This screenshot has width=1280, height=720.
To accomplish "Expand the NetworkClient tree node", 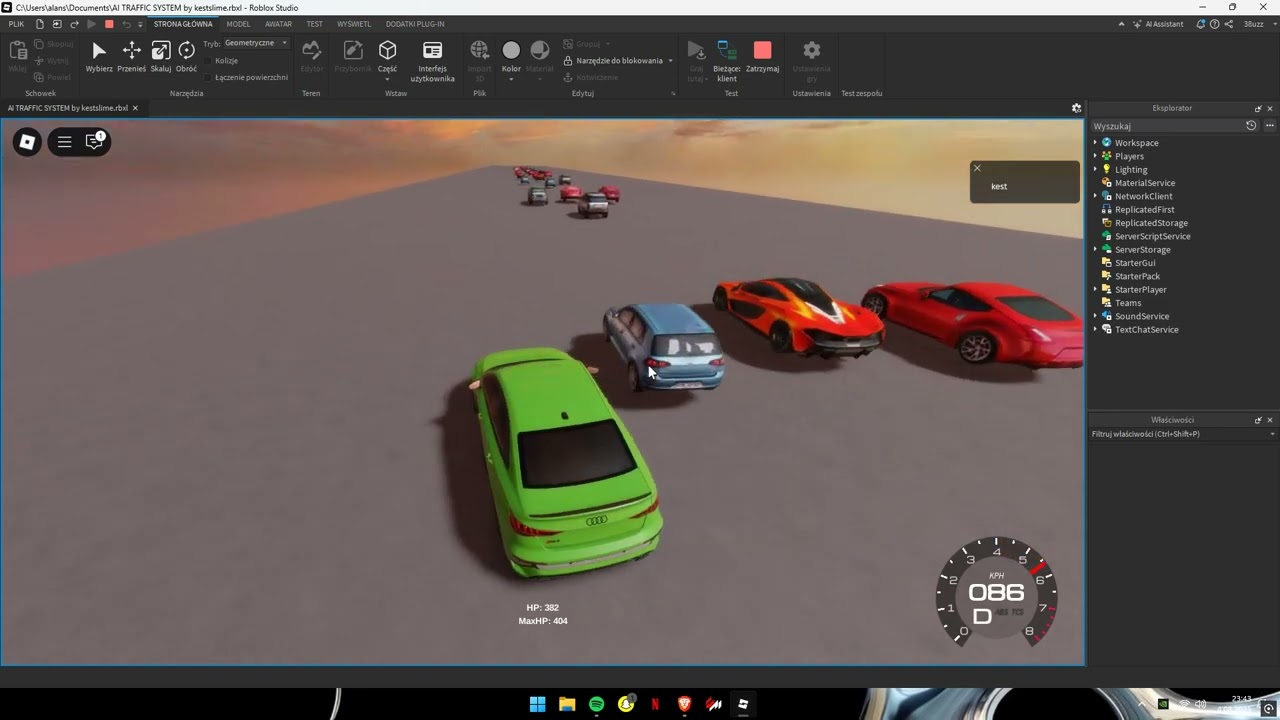I will pos(1095,196).
